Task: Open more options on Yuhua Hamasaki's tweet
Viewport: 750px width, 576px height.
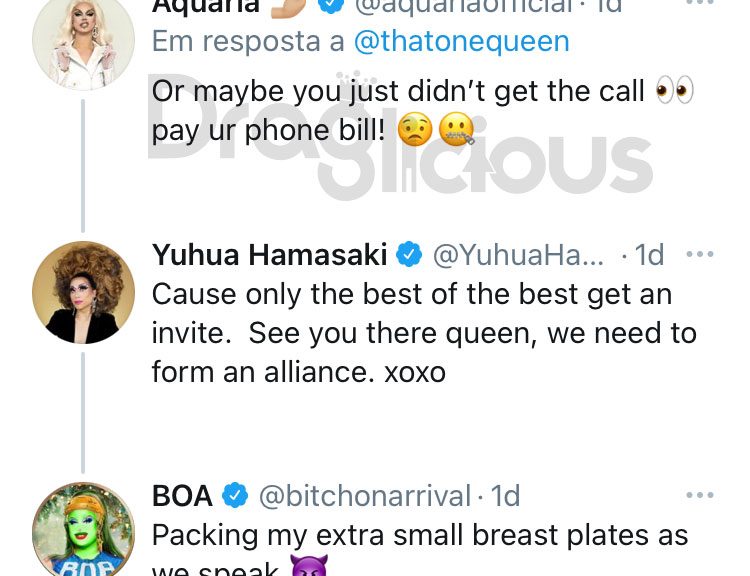Action: 700,254
